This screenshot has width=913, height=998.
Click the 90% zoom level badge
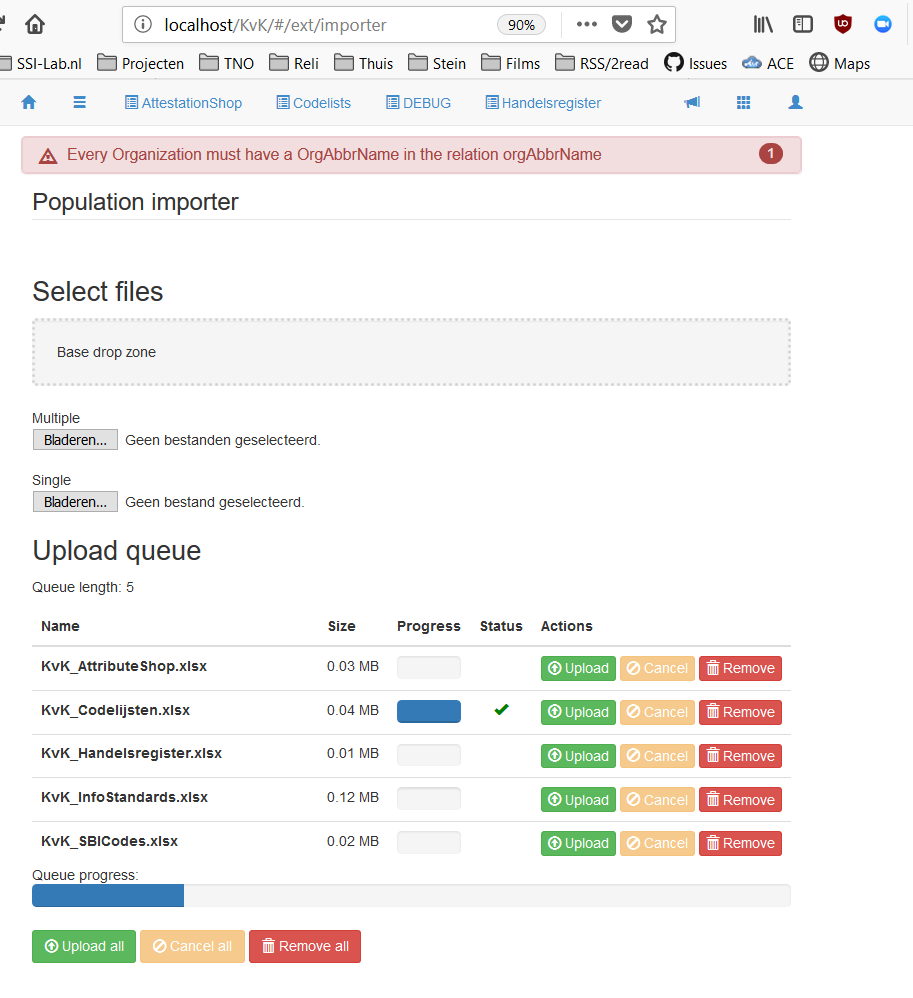[x=521, y=25]
